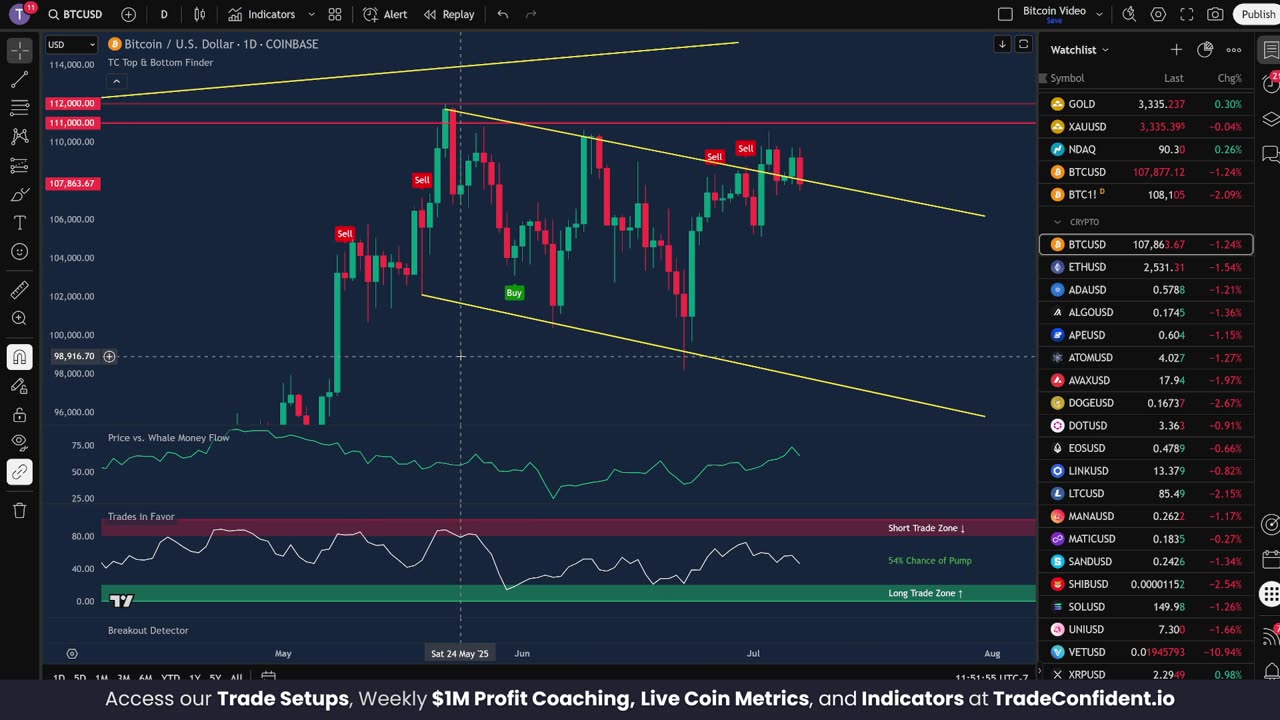The height and width of the screenshot is (720, 1280).
Task: Click the scroll-to-latest down arrow button
Action: click(1002, 44)
